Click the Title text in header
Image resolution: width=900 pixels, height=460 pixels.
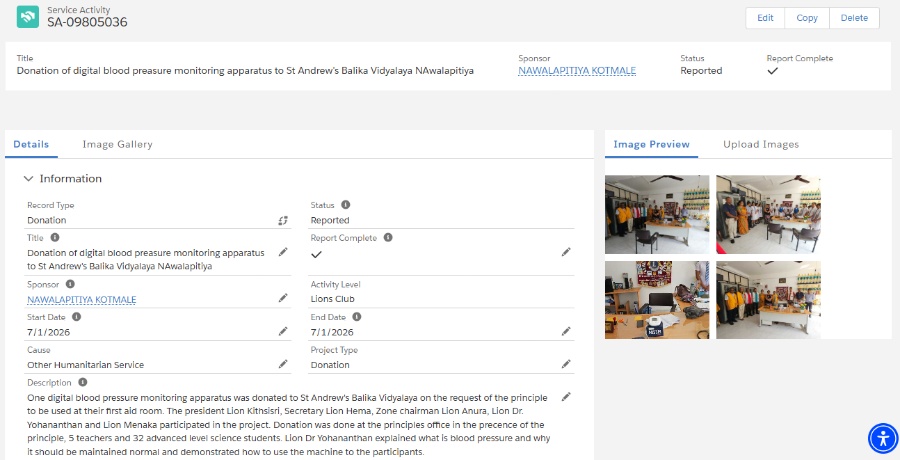coord(245,71)
